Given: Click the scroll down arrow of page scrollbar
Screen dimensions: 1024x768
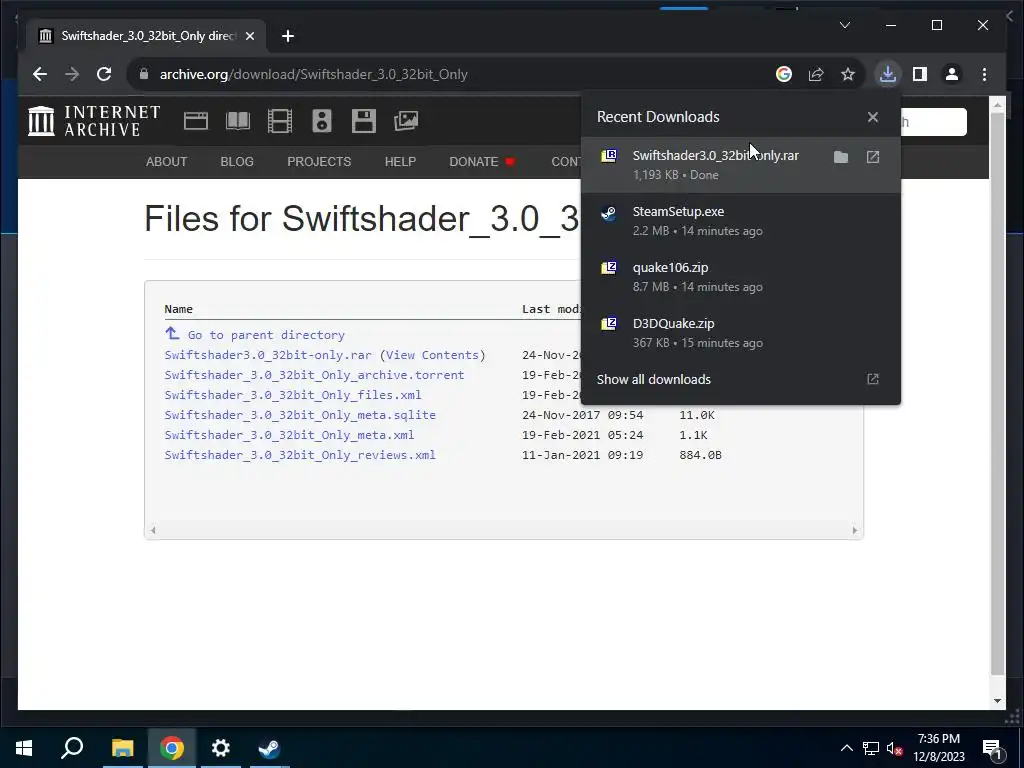Looking at the screenshot, I should [997, 701].
